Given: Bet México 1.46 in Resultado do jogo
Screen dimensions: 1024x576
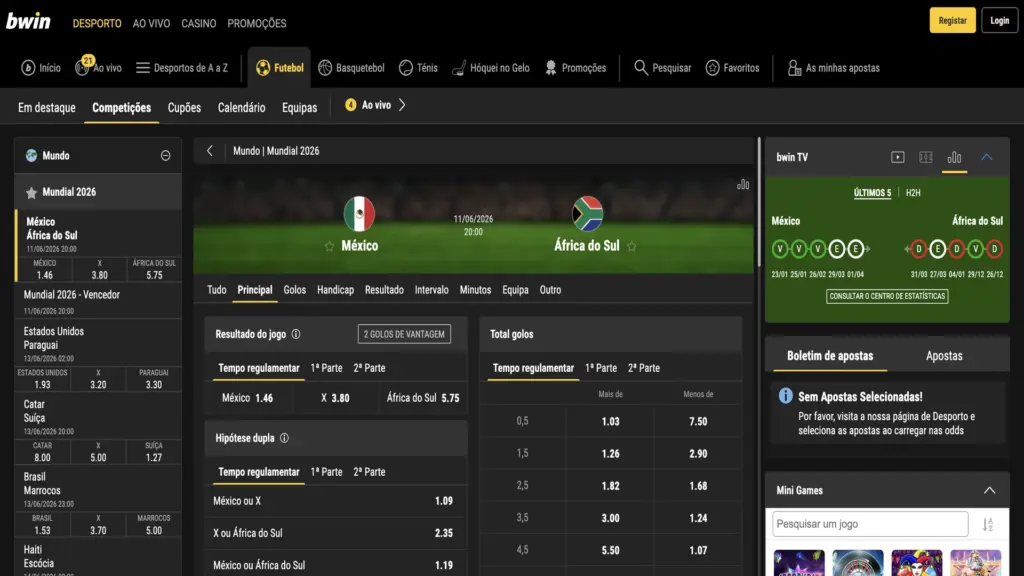Looking at the screenshot, I should (248, 398).
